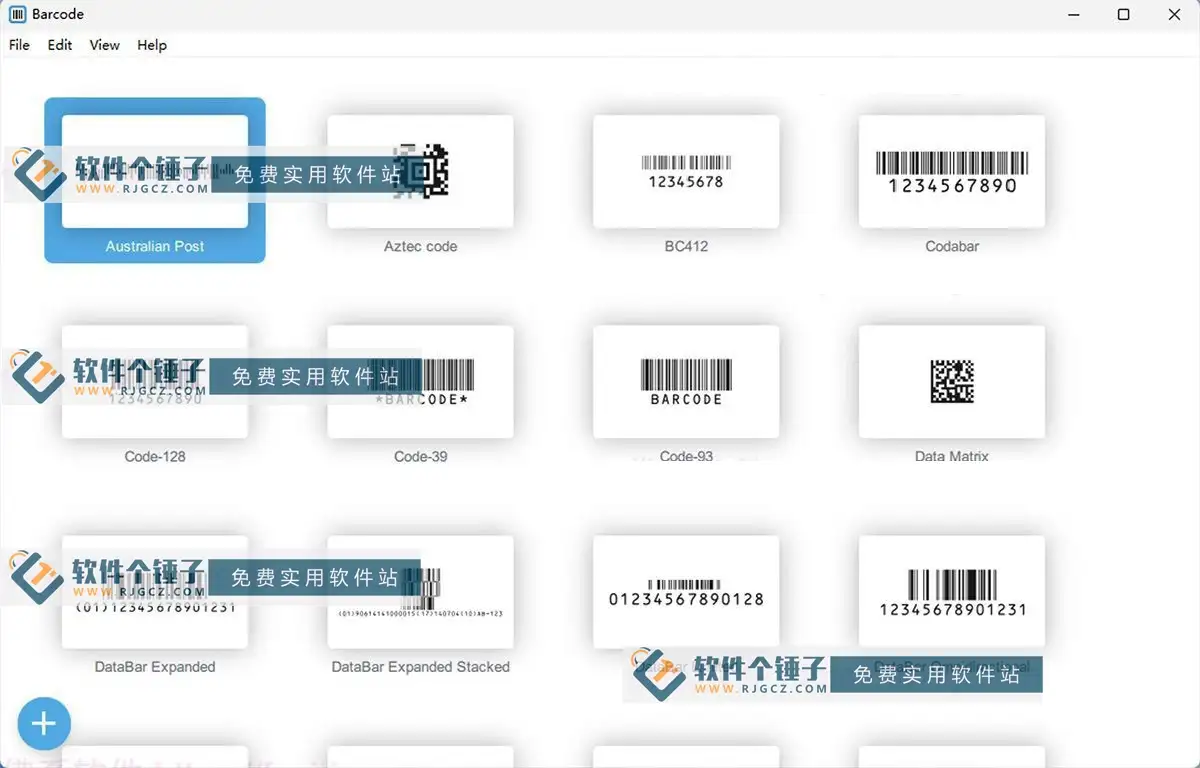
Task: Open the Help menu
Action: (x=151, y=45)
